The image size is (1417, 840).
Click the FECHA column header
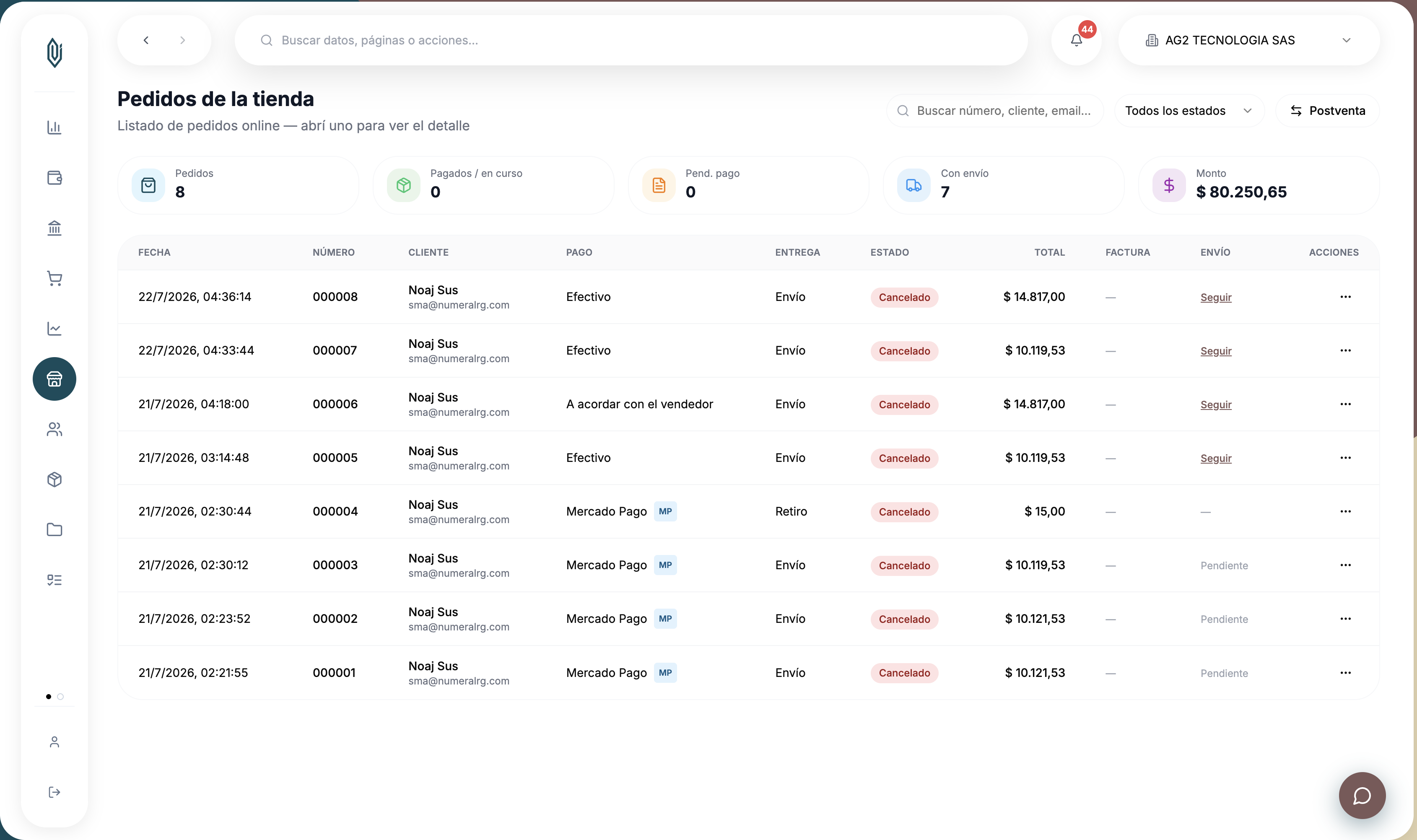coord(154,252)
